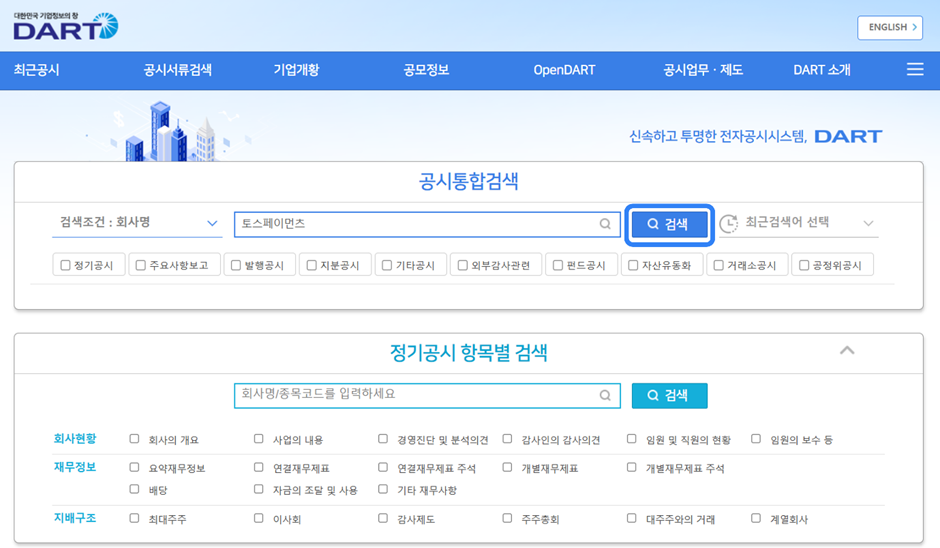The width and height of the screenshot is (940, 548).
Task: Select the 최대주주 checkbox
Action: pos(135,518)
